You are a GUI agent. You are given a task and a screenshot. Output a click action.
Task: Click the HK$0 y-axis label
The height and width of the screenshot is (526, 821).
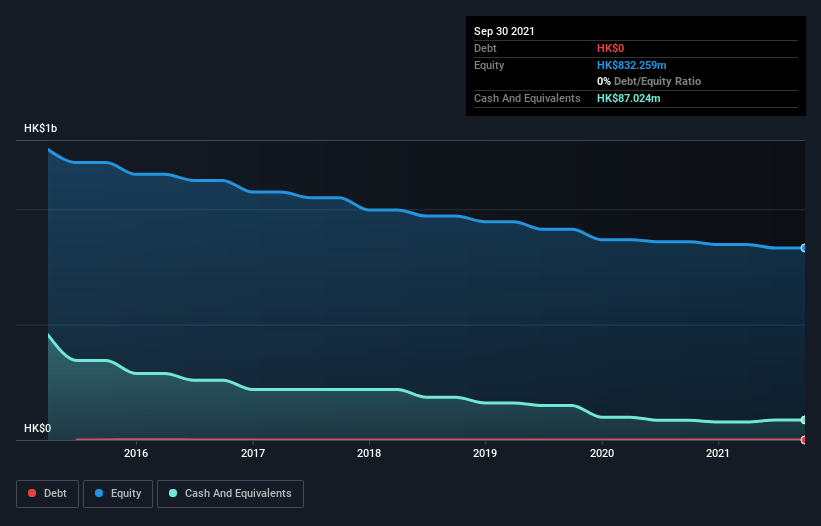(x=38, y=428)
